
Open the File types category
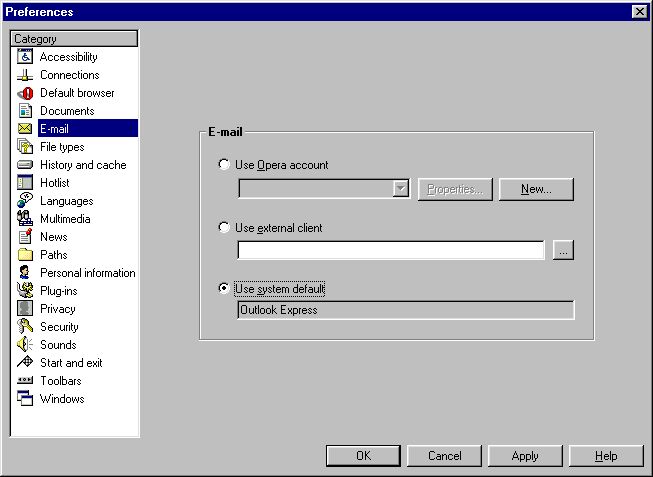pyautogui.click(x=62, y=147)
